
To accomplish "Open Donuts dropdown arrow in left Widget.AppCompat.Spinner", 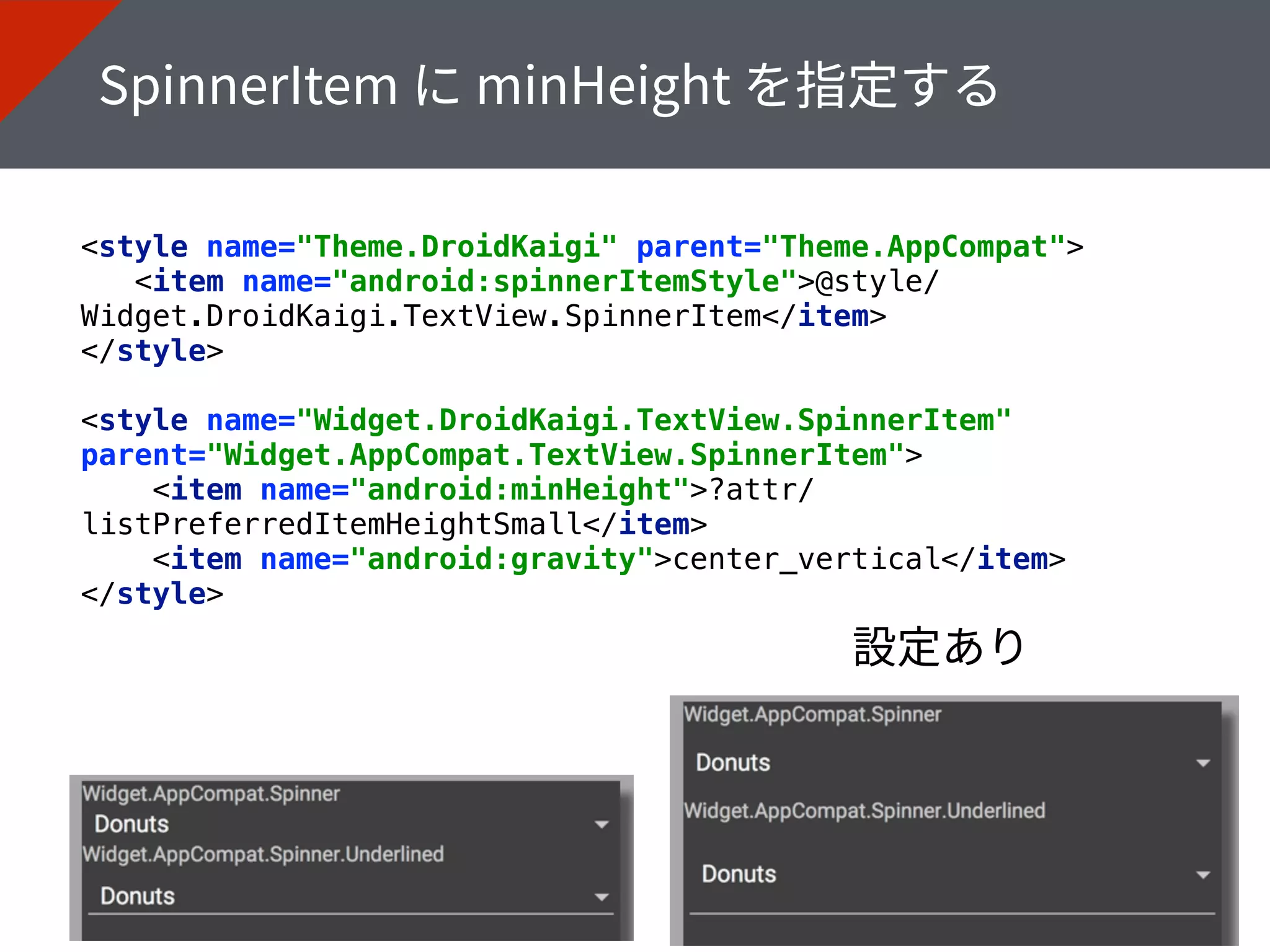I will (x=601, y=824).
